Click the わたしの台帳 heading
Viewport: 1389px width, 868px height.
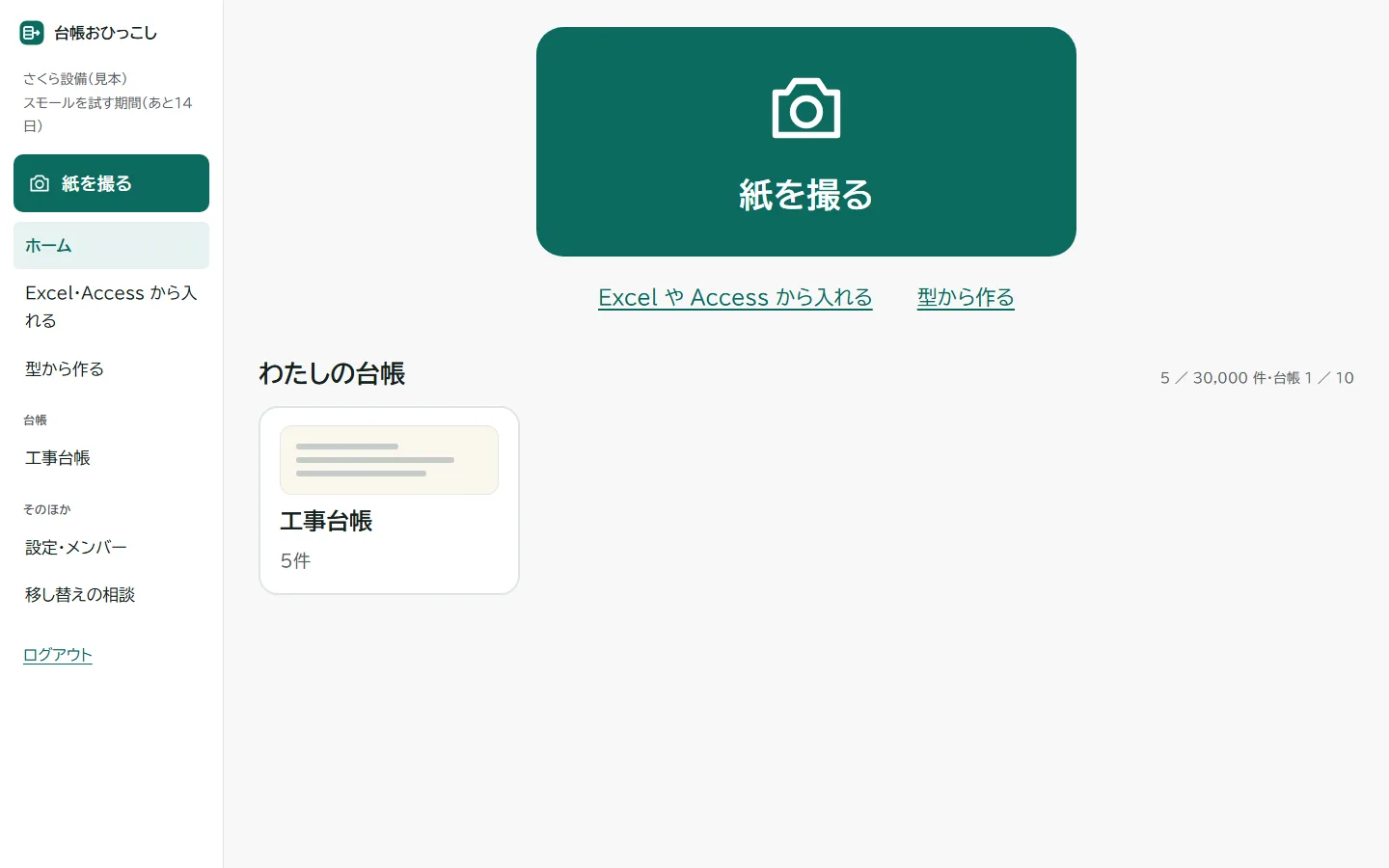332,374
